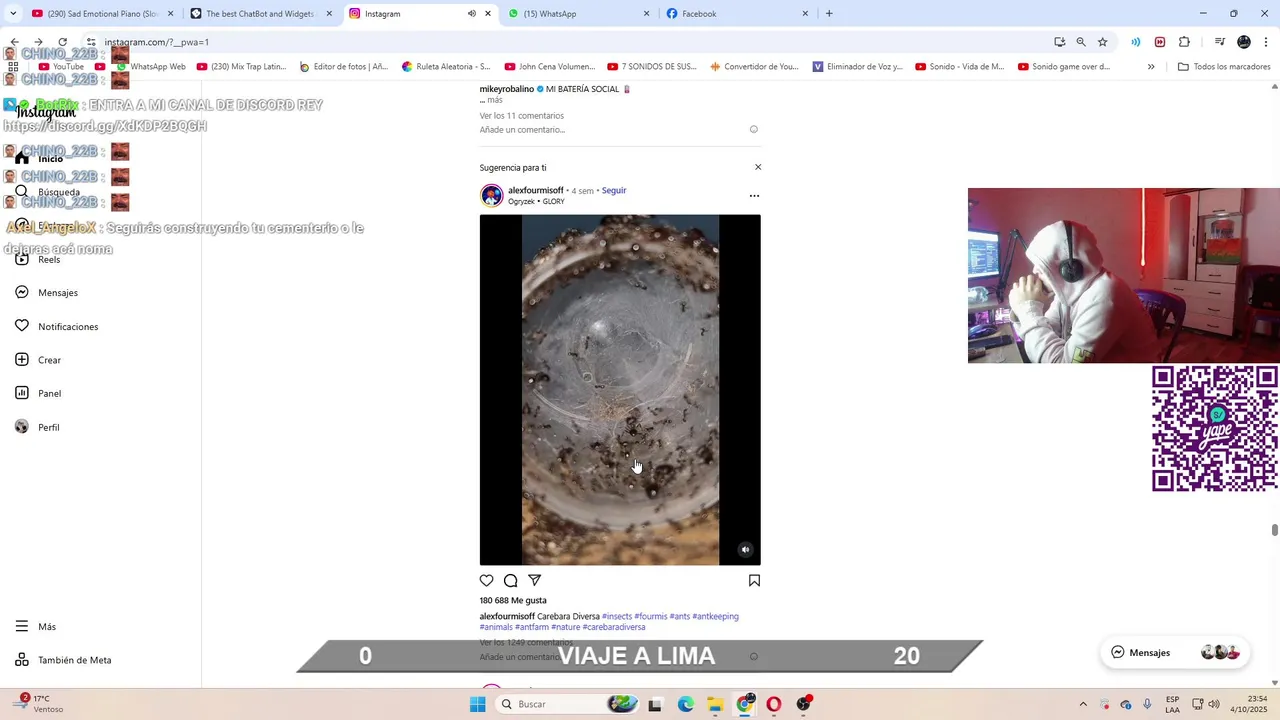Open Notificaciones in the sidebar
Image resolution: width=1280 pixels, height=720 pixels.
click(68, 327)
